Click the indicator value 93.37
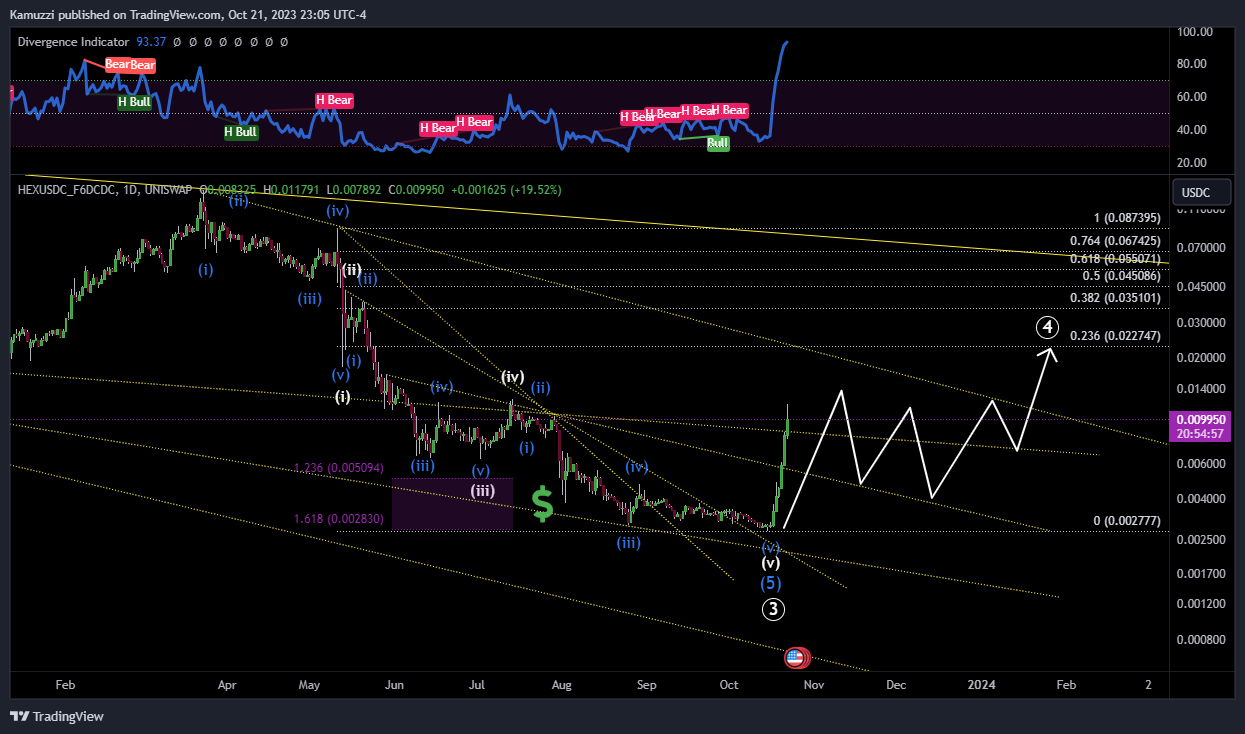Viewport: 1245px width, 734px height. (151, 42)
